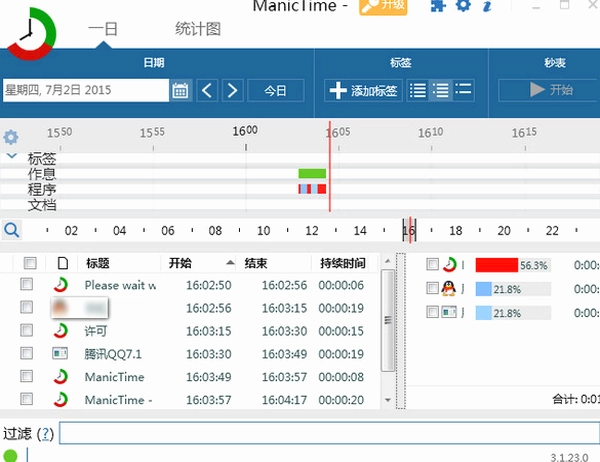Select the third tag list view icon
600x462 pixels.
[x=463, y=90]
